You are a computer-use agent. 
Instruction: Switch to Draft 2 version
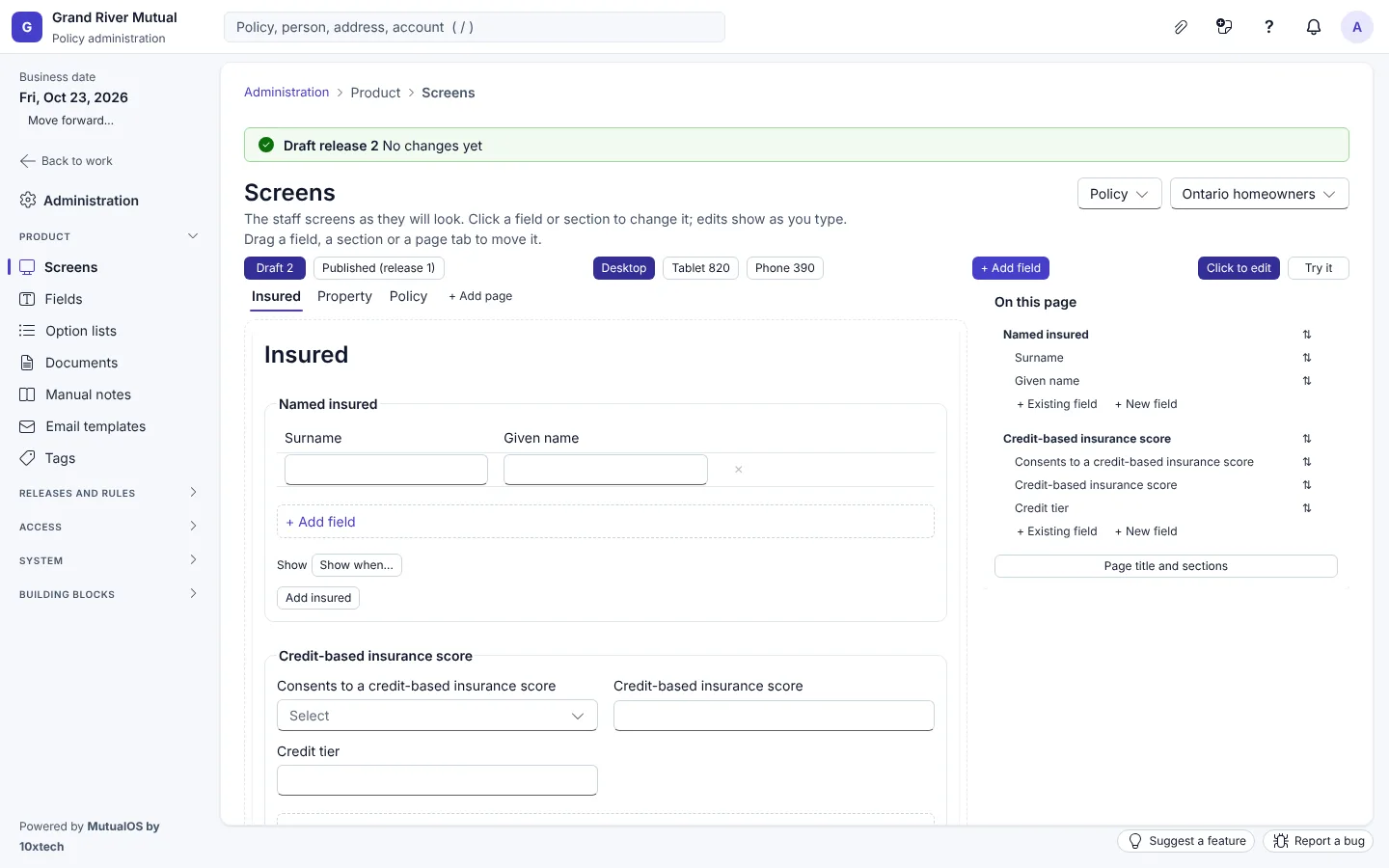tap(275, 268)
